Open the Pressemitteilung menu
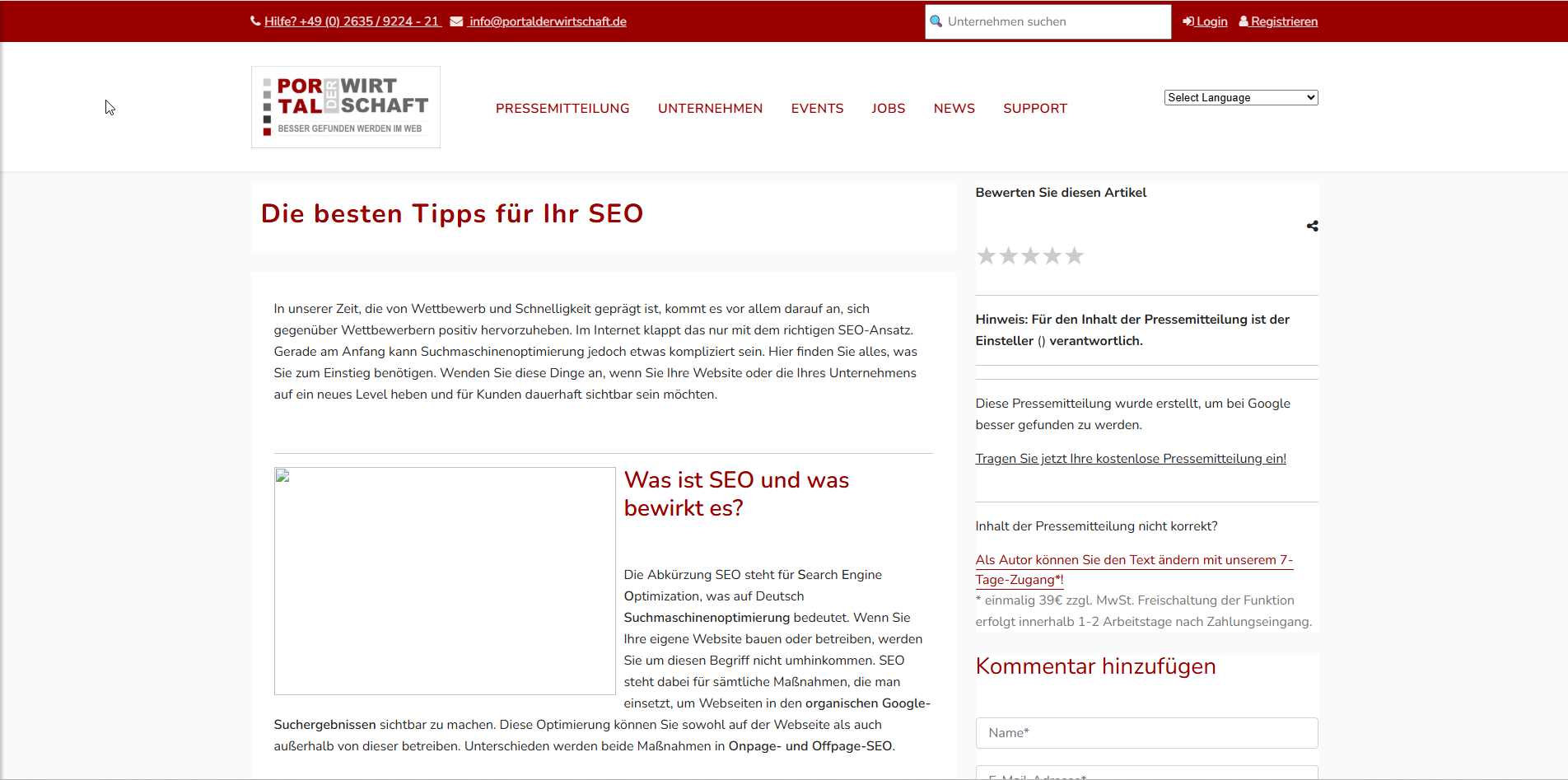Screen dimensions: 1568x780 pyautogui.click(x=562, y=109)
